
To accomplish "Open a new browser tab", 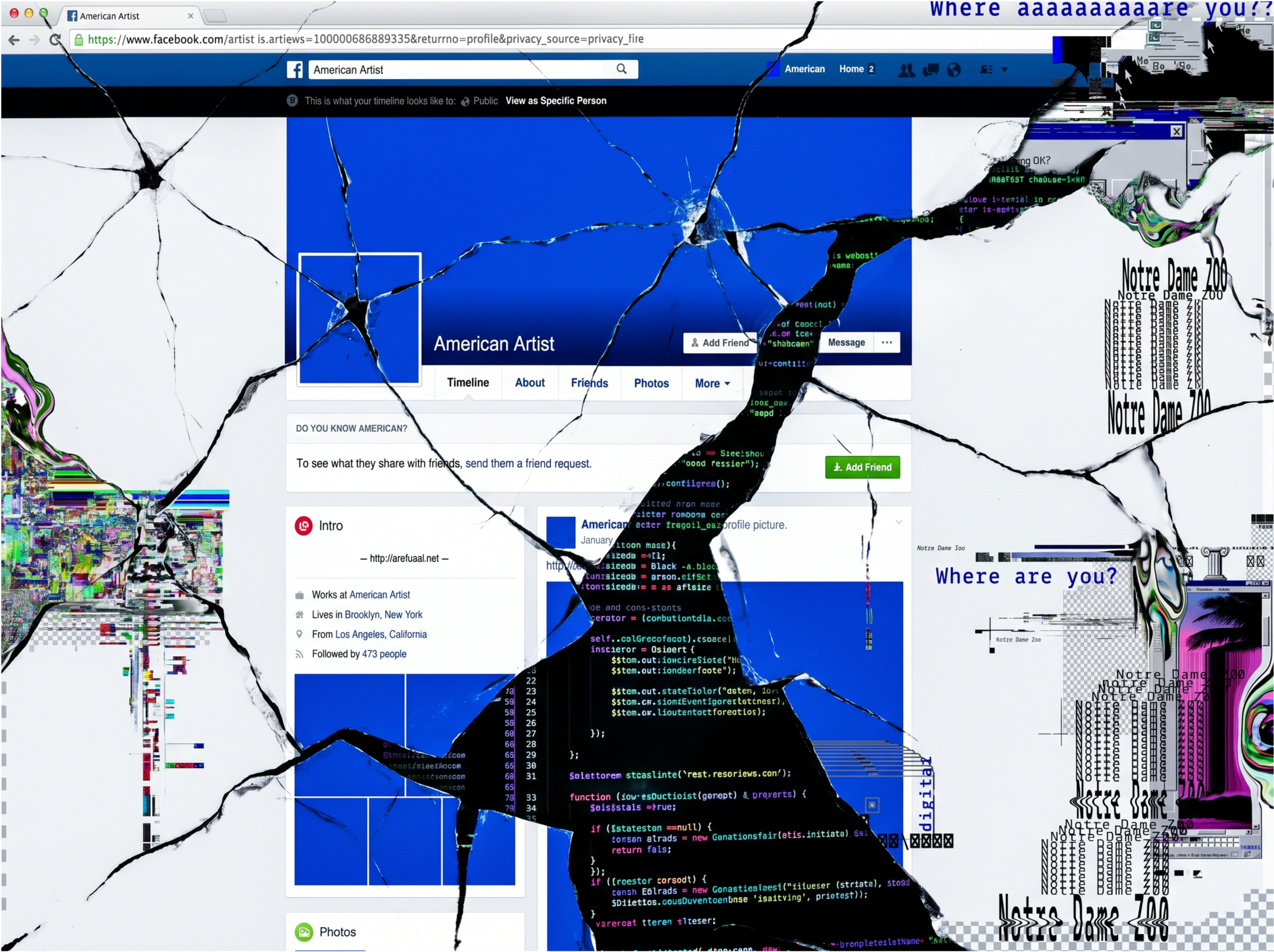I will [x=215, y=15].
